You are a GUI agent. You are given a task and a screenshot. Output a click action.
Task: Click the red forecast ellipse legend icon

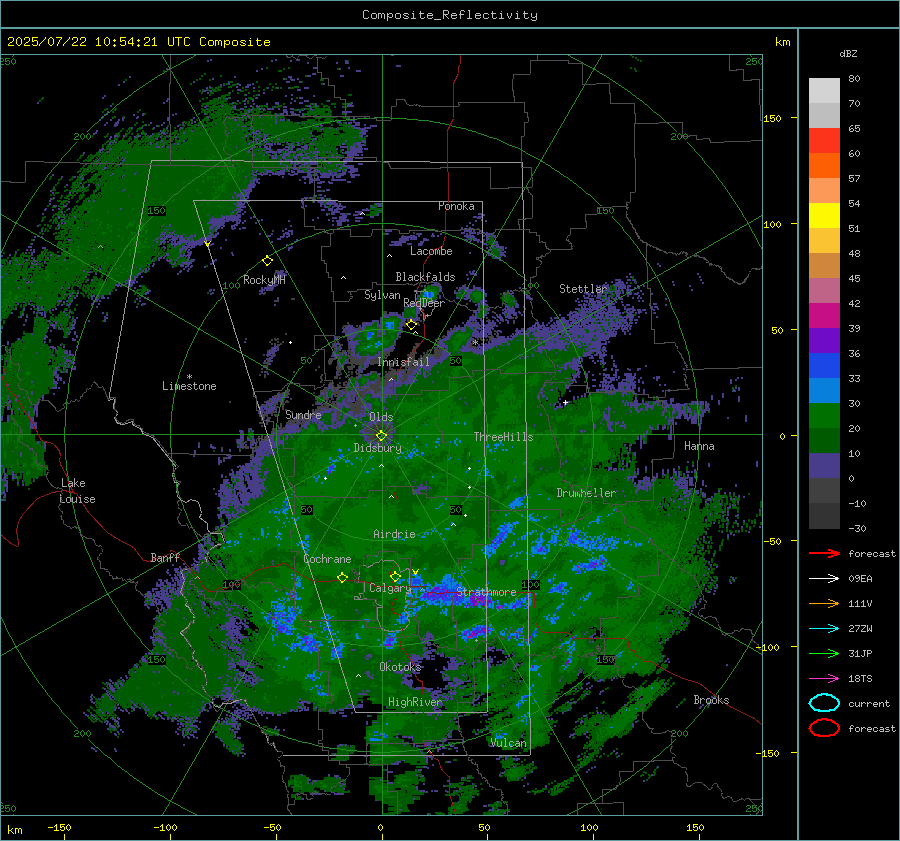click(x=824, y=728)
